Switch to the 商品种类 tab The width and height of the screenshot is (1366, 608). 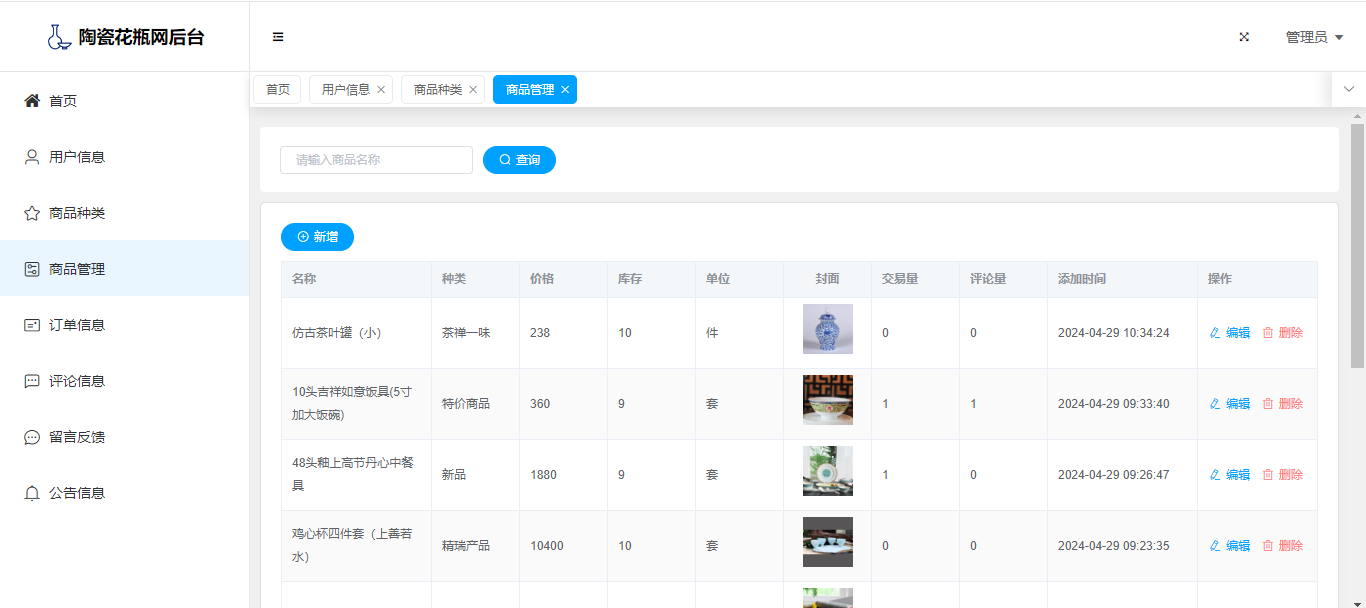[437, 90]
